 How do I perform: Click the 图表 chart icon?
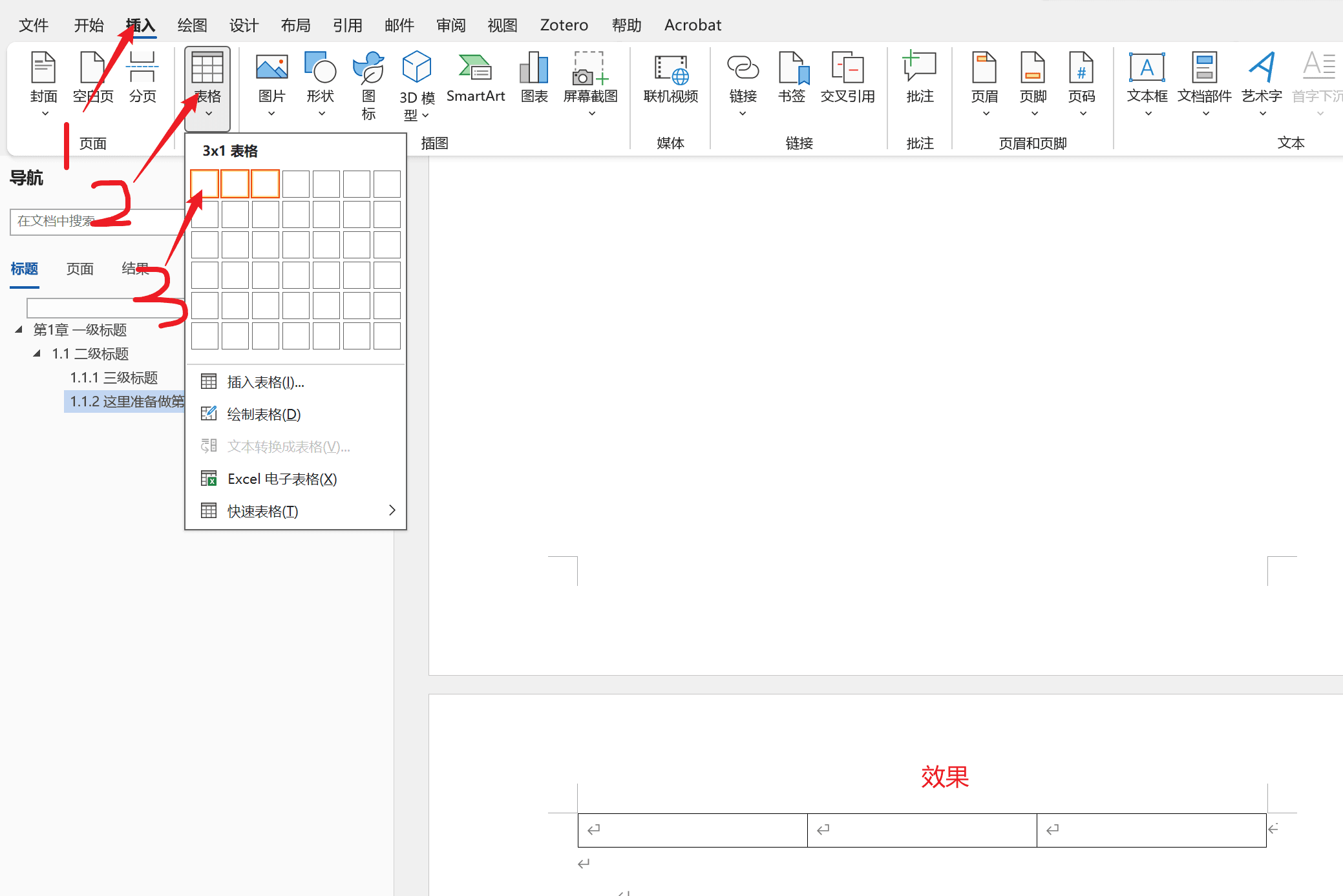coord(534,68)
